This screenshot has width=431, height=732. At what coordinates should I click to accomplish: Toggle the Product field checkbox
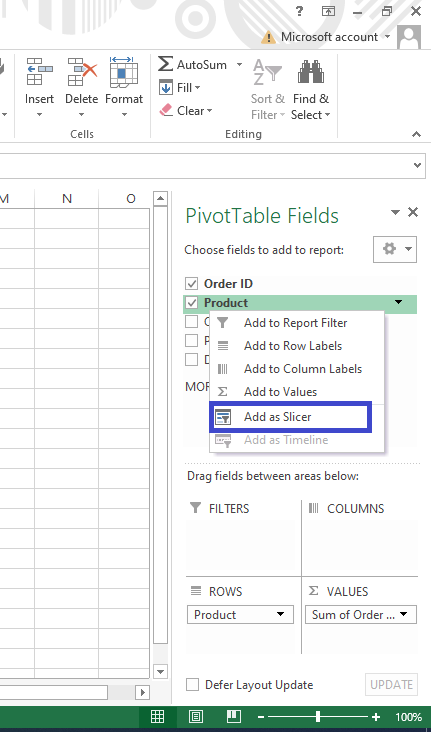(191, 303)
